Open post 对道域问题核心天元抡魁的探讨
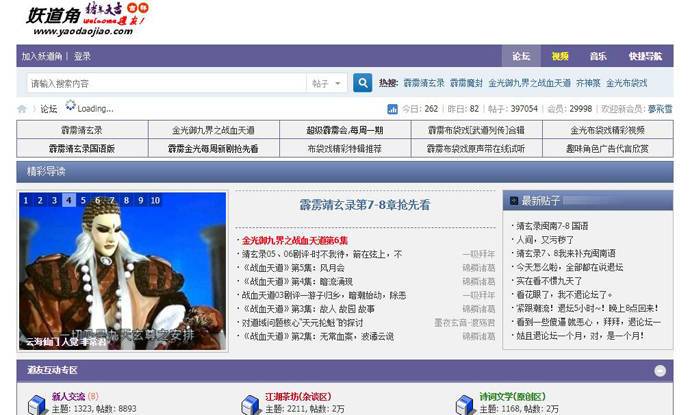 point(302,323)
